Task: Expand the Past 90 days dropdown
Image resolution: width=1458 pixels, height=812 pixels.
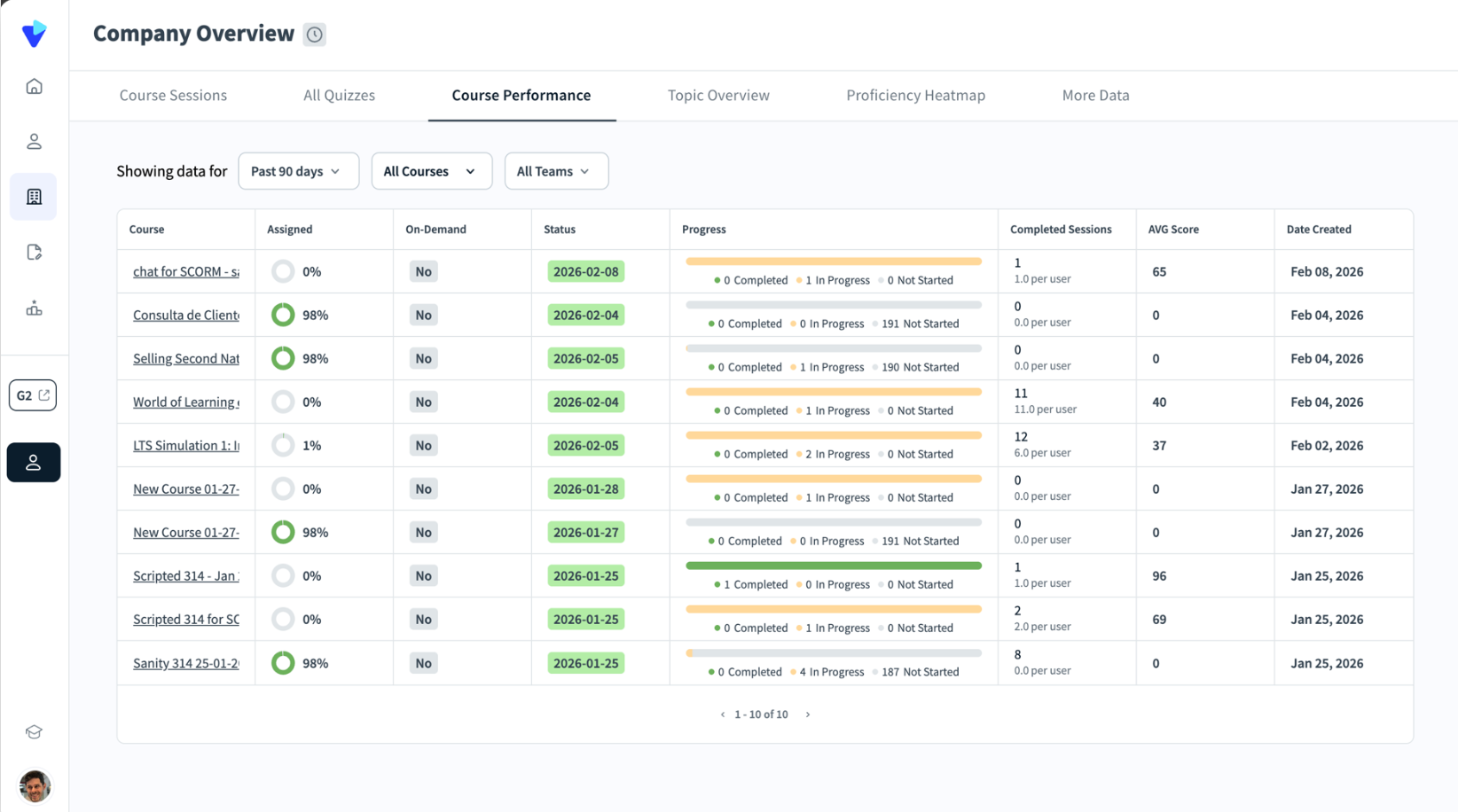Action: [298, 171]
